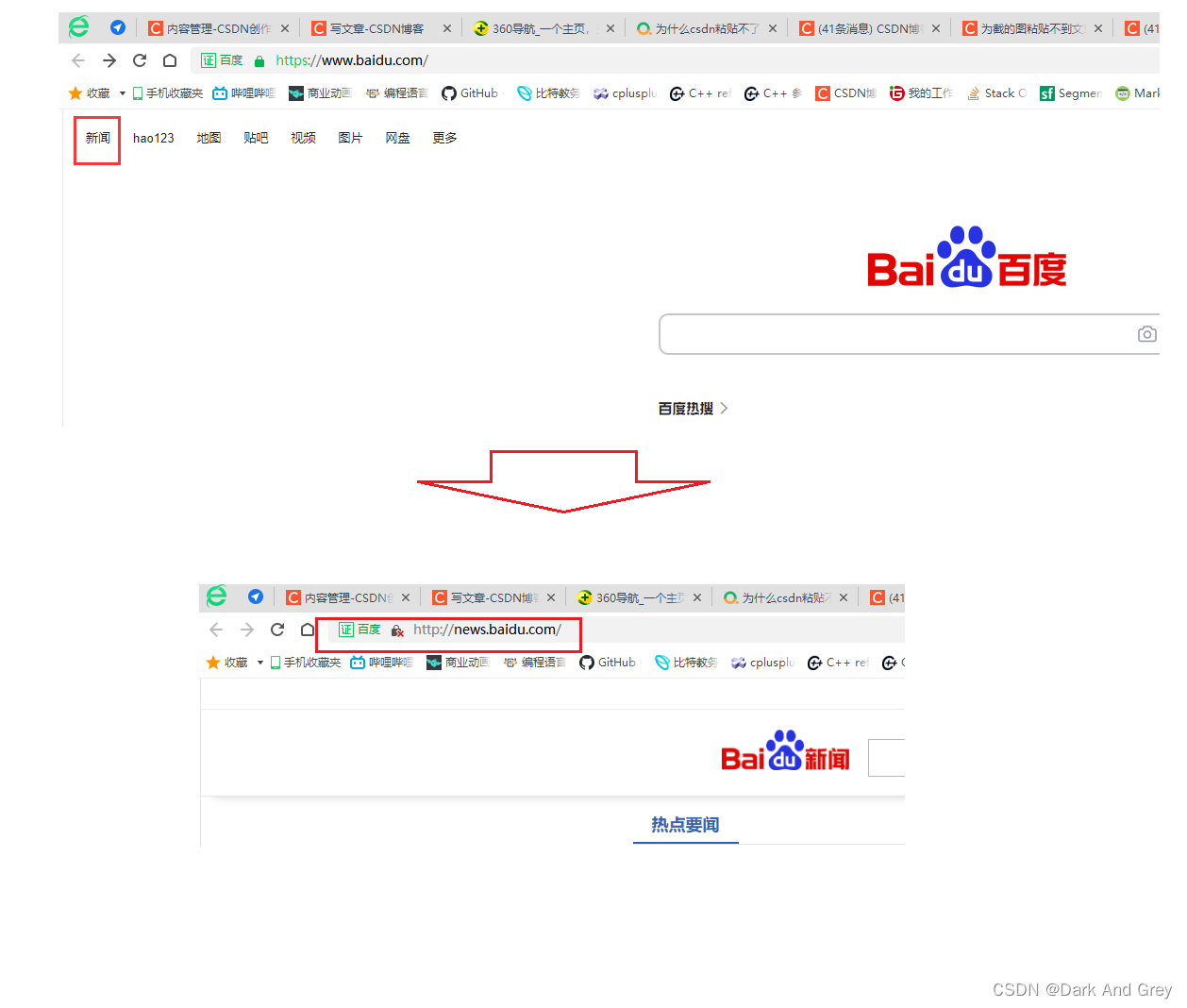Click the green lock icon beside https://www.baidu.com

tap(259, 61)
